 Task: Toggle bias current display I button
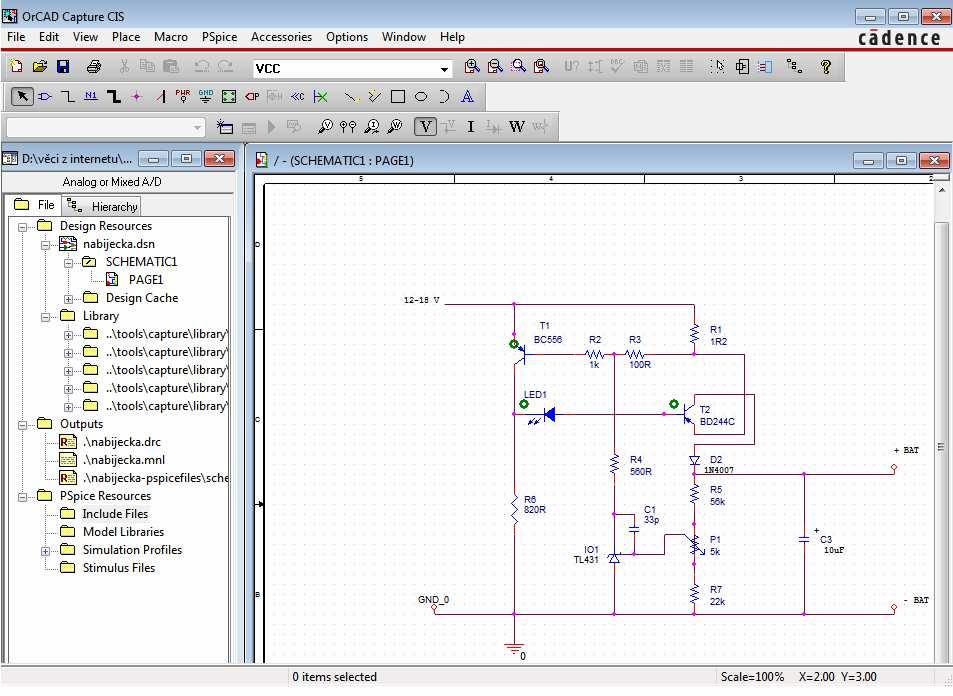click(x=470, y=127)
